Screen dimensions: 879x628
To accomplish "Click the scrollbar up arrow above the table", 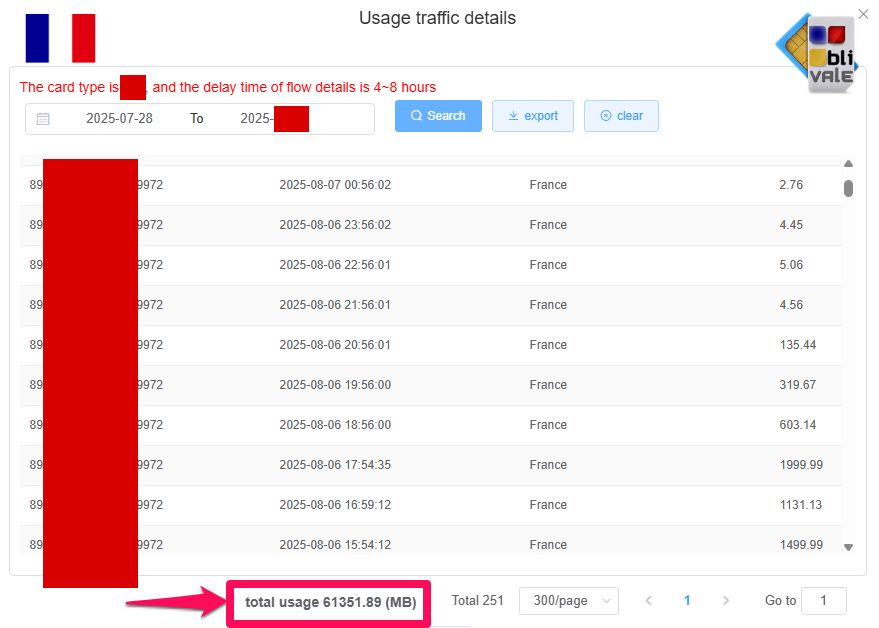I will tap(848, 163).
